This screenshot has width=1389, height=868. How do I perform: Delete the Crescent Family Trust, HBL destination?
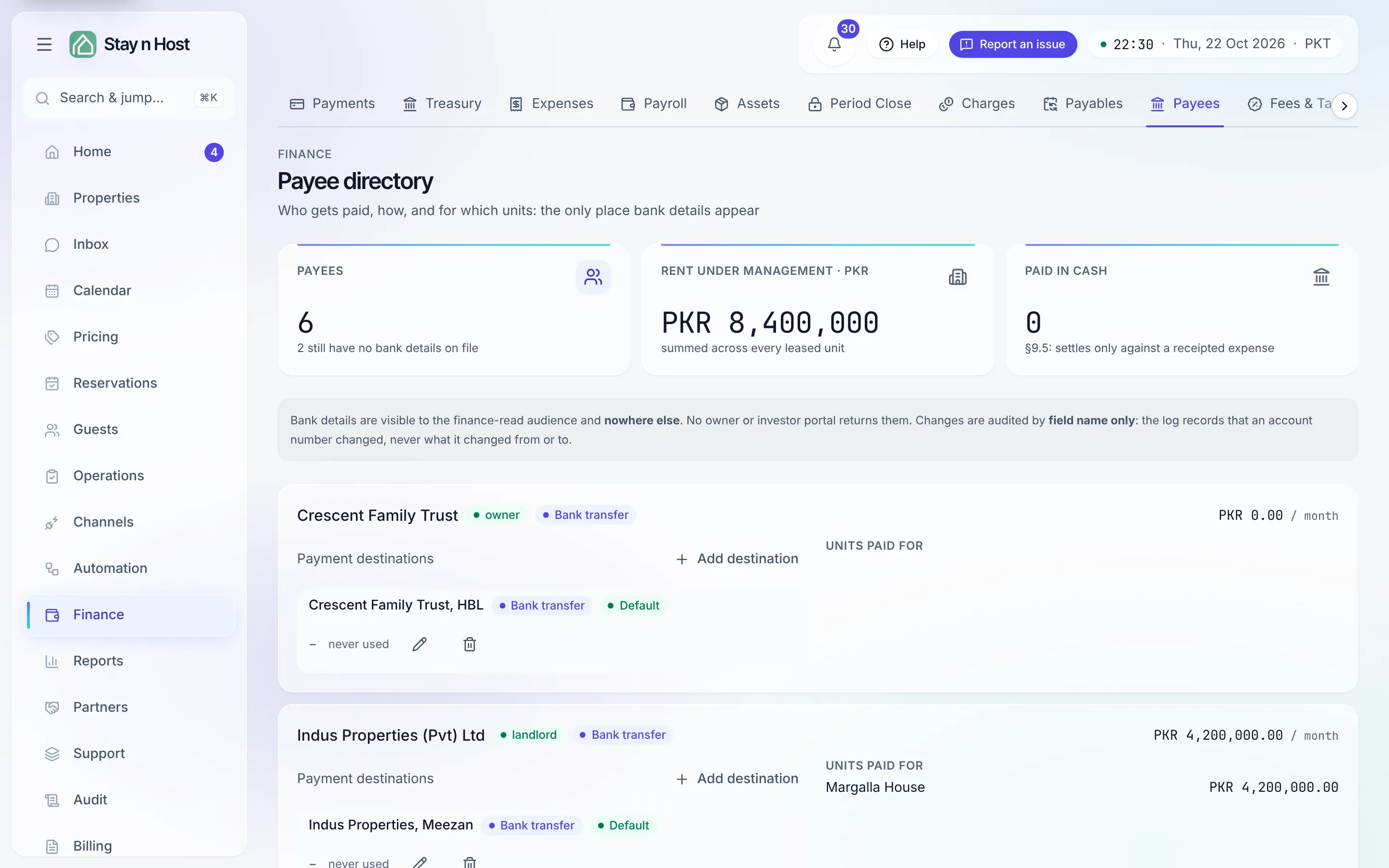pyautogui.click(x=469, y=644)
